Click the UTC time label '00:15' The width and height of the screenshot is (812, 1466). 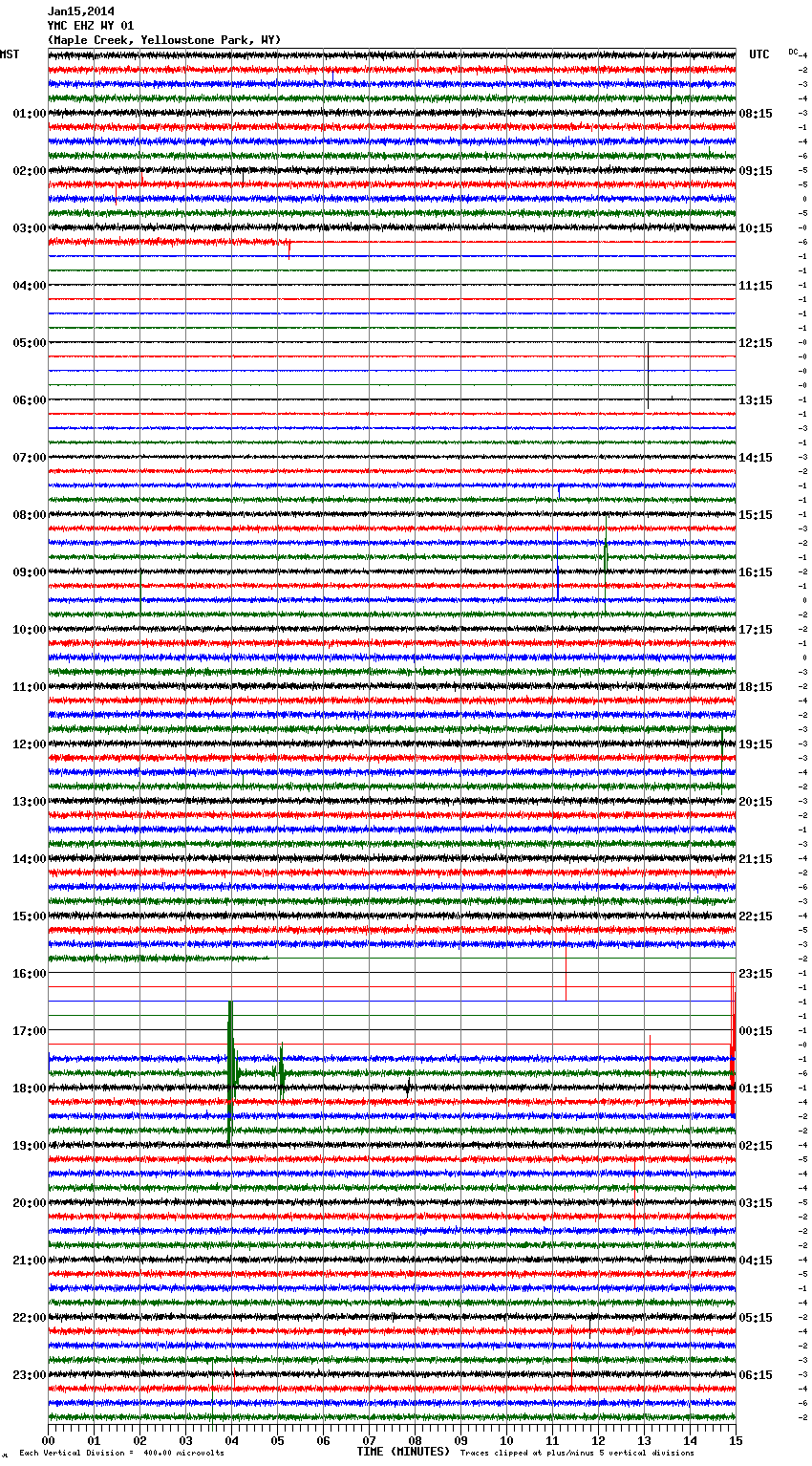pos(756,1031)
